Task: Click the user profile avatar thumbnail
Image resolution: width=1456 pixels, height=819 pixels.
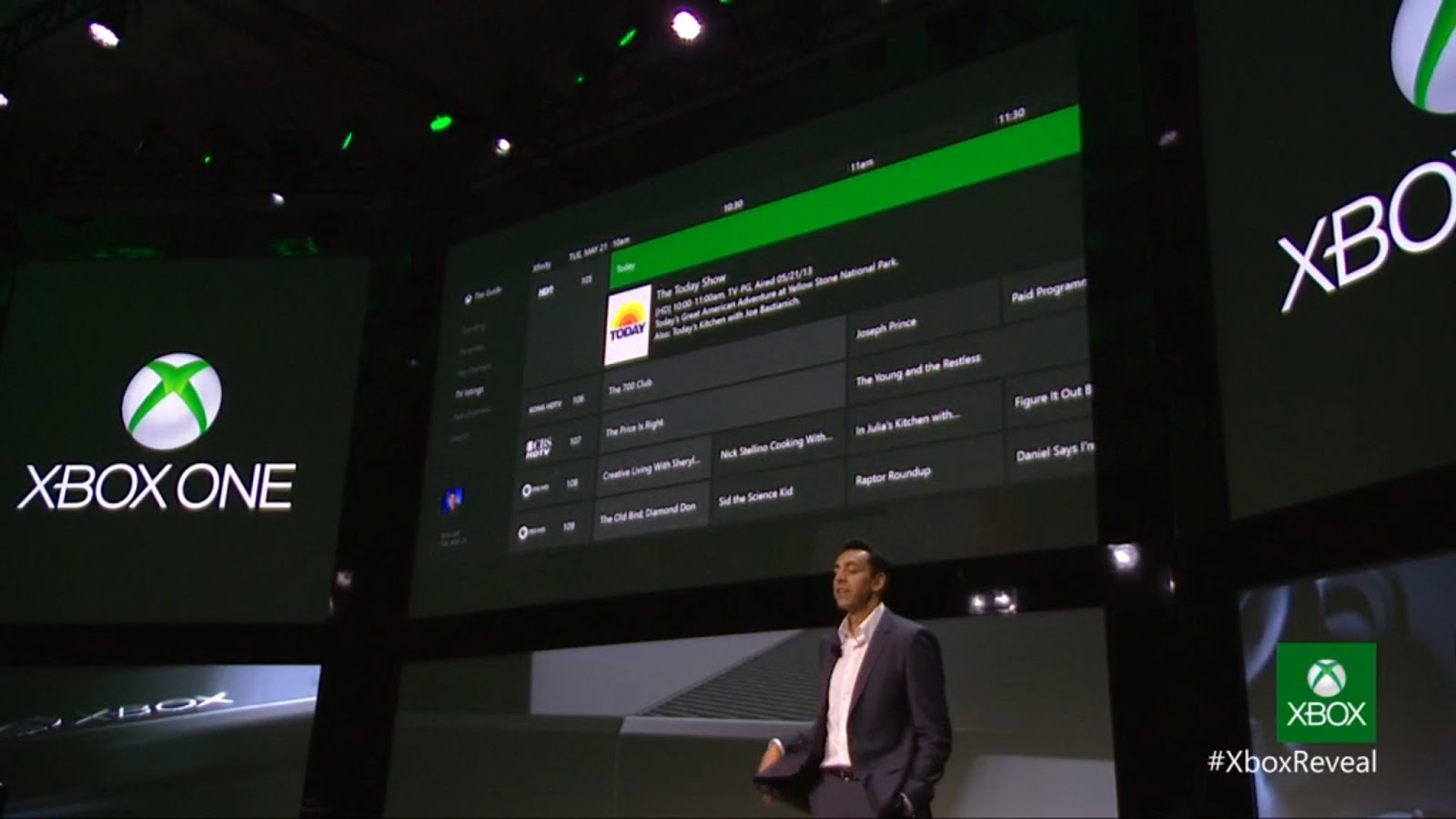Action: (453, 500)
